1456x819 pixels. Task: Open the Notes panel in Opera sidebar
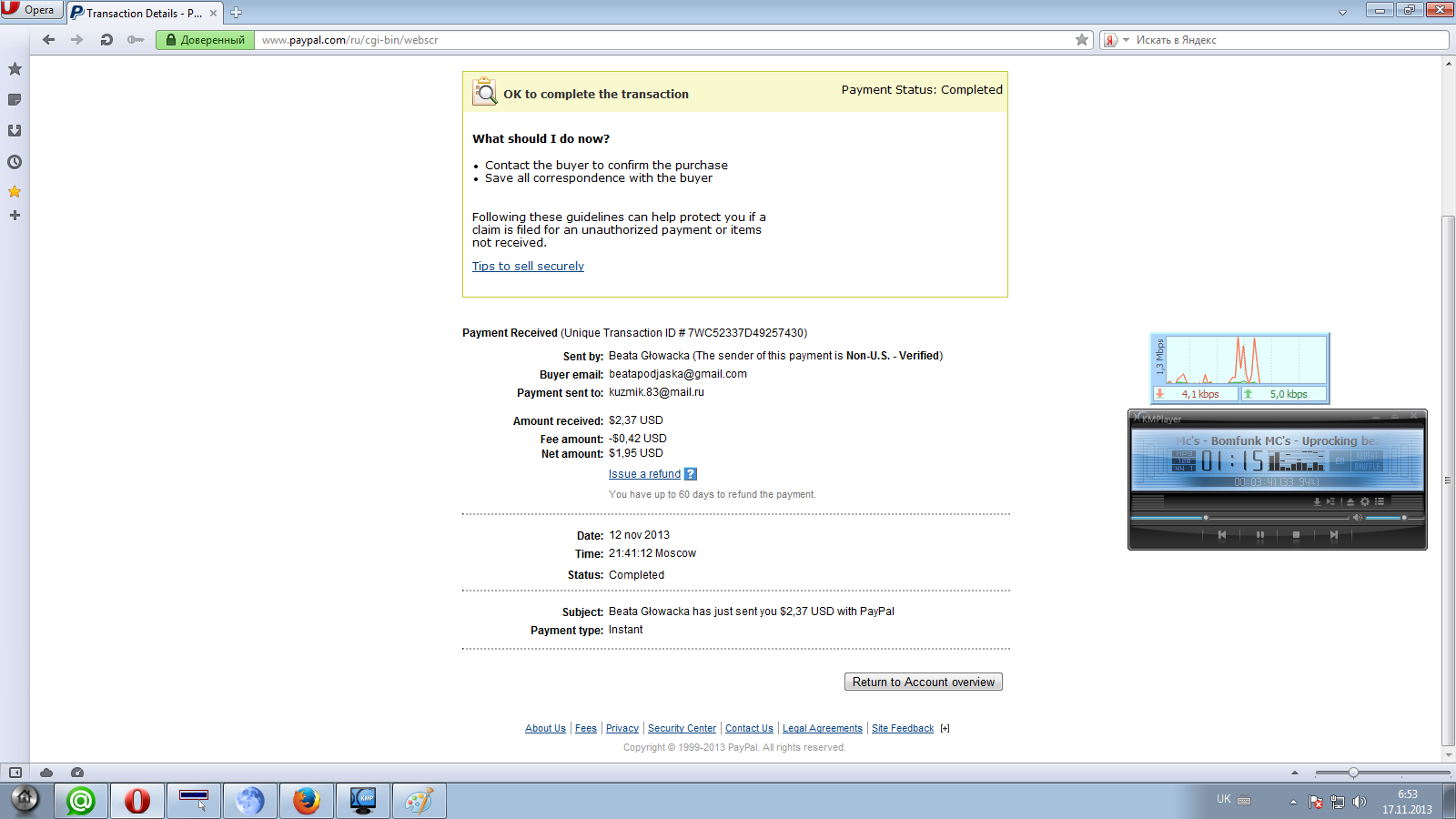point(15,100)
